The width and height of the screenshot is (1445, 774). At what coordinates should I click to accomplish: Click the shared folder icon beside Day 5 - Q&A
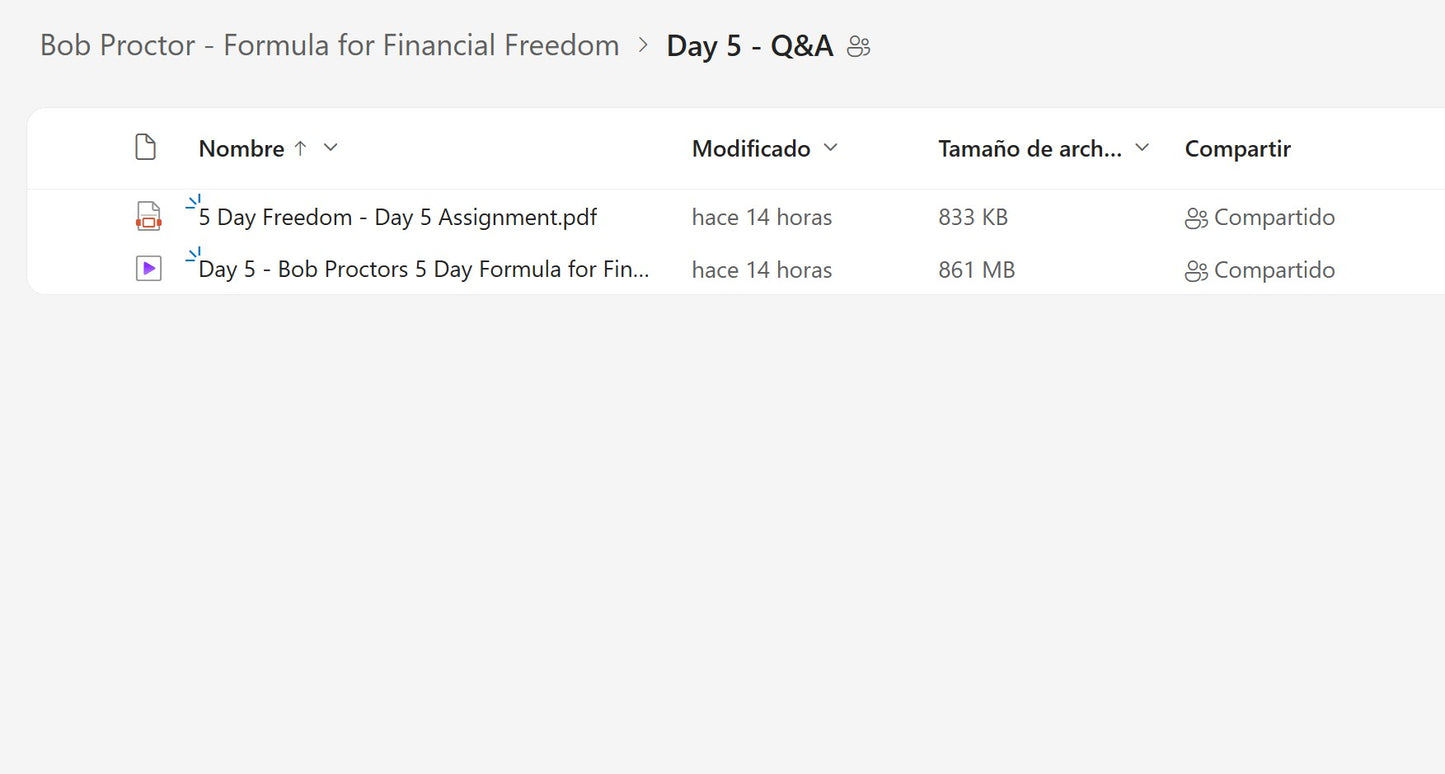(x=858, y=47)
